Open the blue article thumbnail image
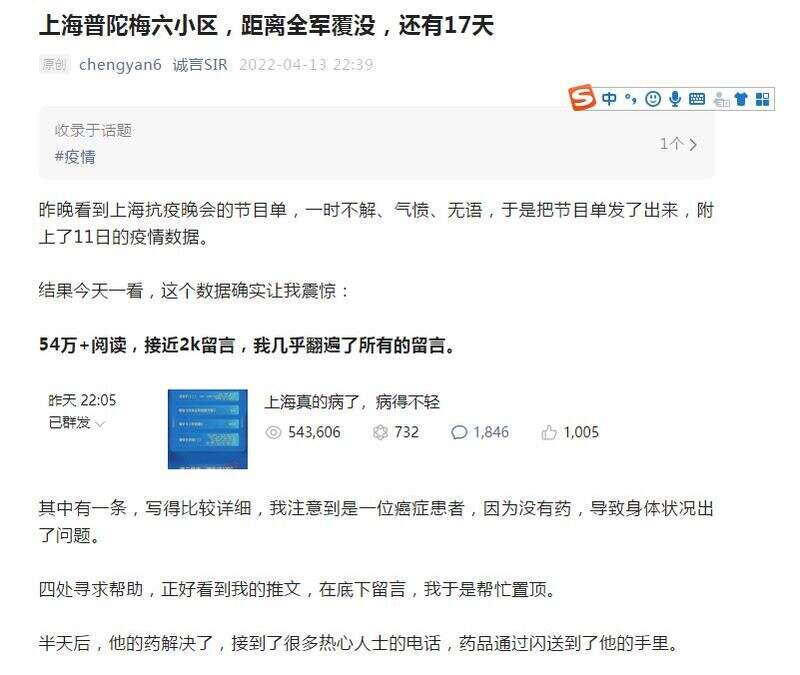The image size is (800, 675). [208, 429]
